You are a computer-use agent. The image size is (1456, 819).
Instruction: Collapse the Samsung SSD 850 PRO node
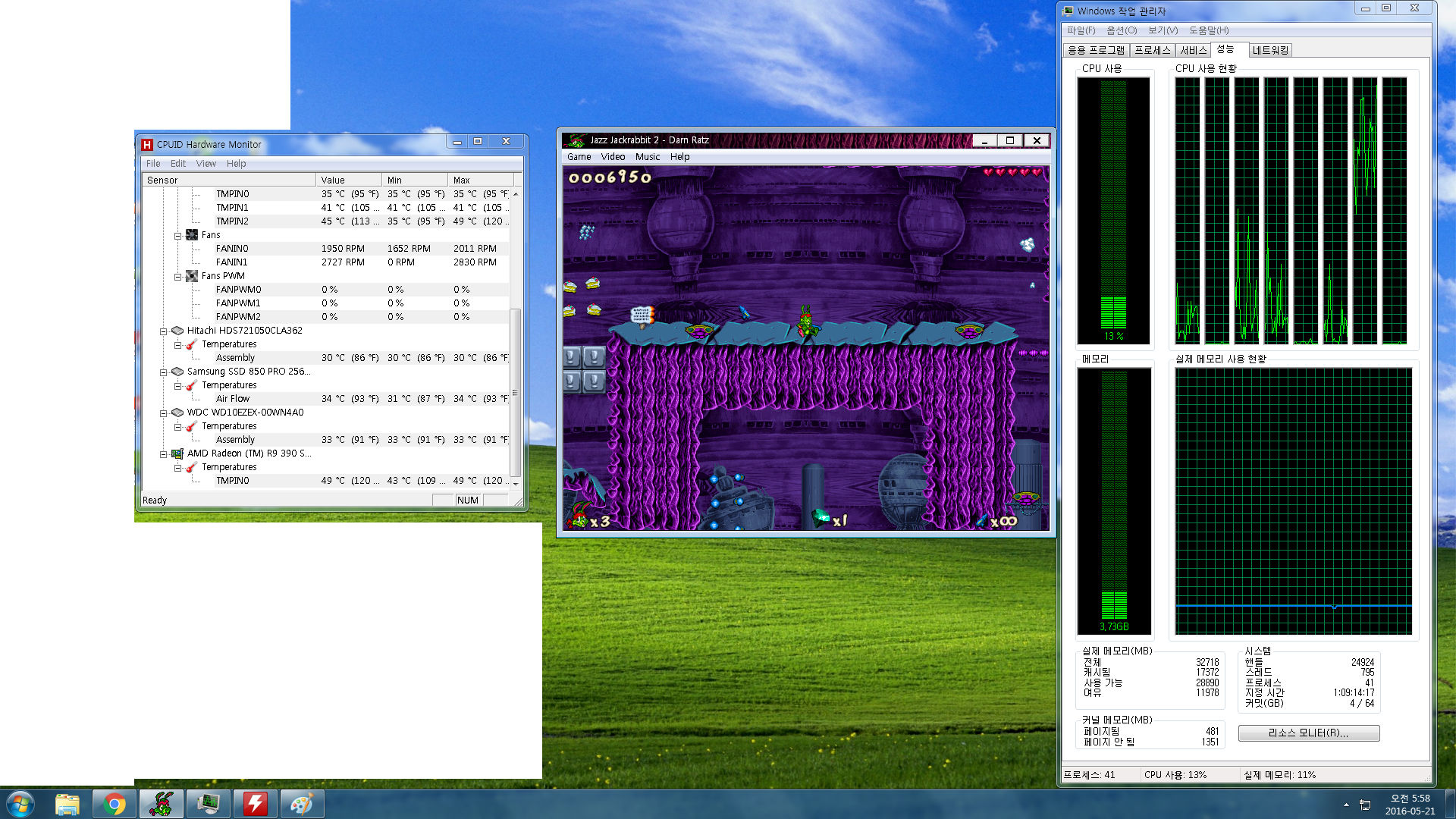163,372
